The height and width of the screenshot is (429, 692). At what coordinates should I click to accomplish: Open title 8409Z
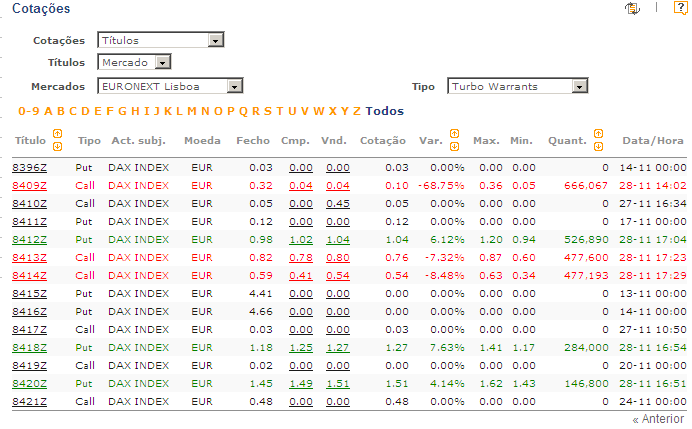pos(30,186)
